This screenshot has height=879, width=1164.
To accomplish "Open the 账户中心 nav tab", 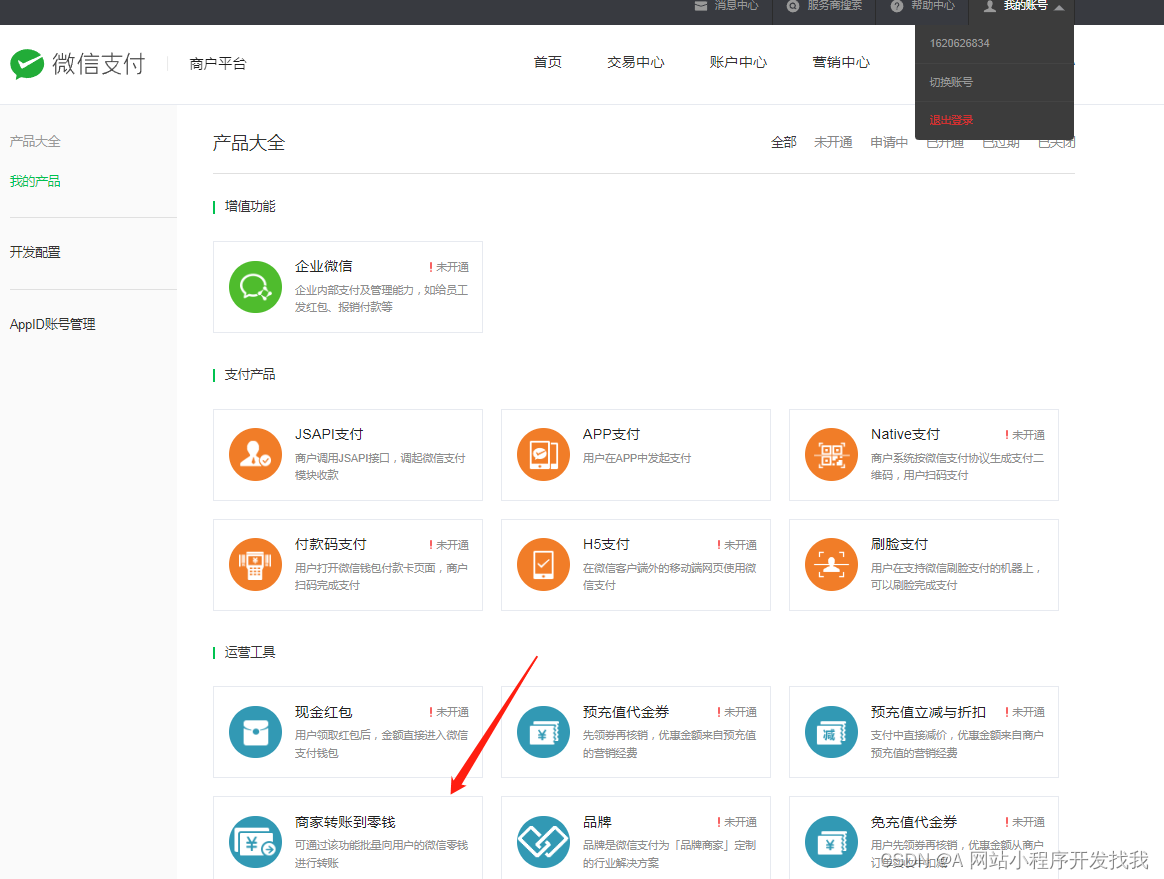I will coord(738,62).
